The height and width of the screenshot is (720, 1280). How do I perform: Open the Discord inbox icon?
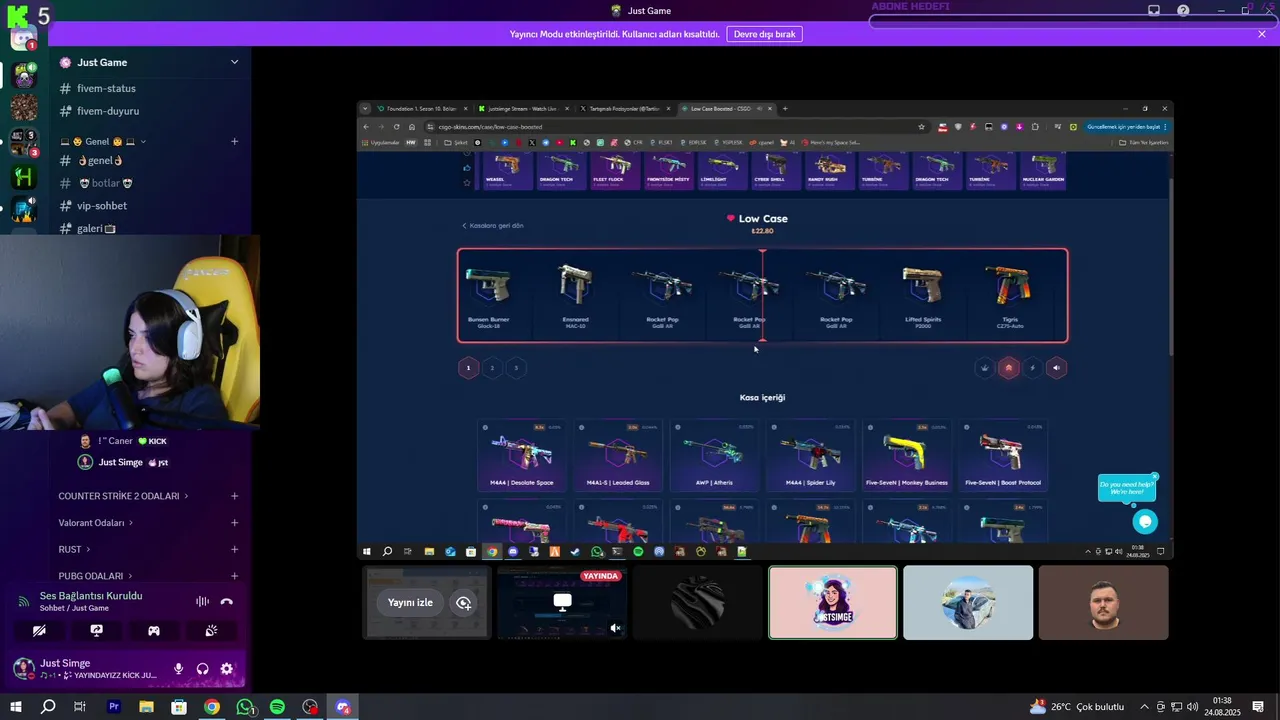(1154, 10)
